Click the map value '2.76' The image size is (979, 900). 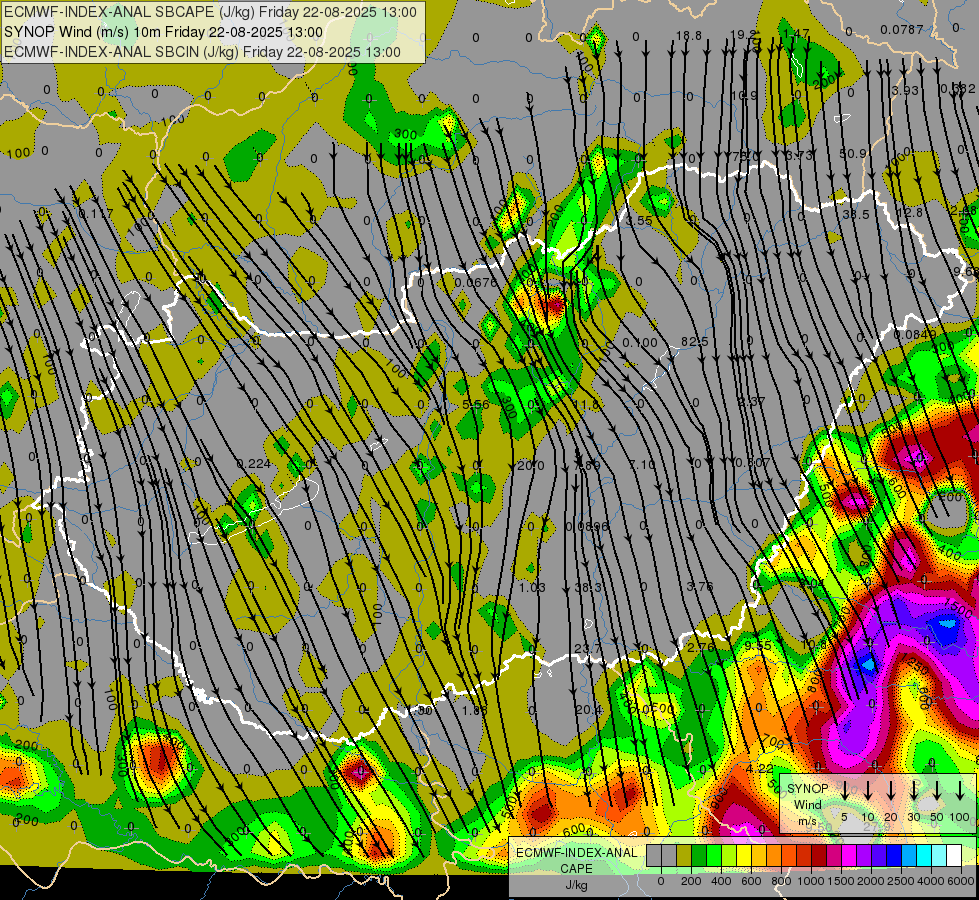coord(701,647)
